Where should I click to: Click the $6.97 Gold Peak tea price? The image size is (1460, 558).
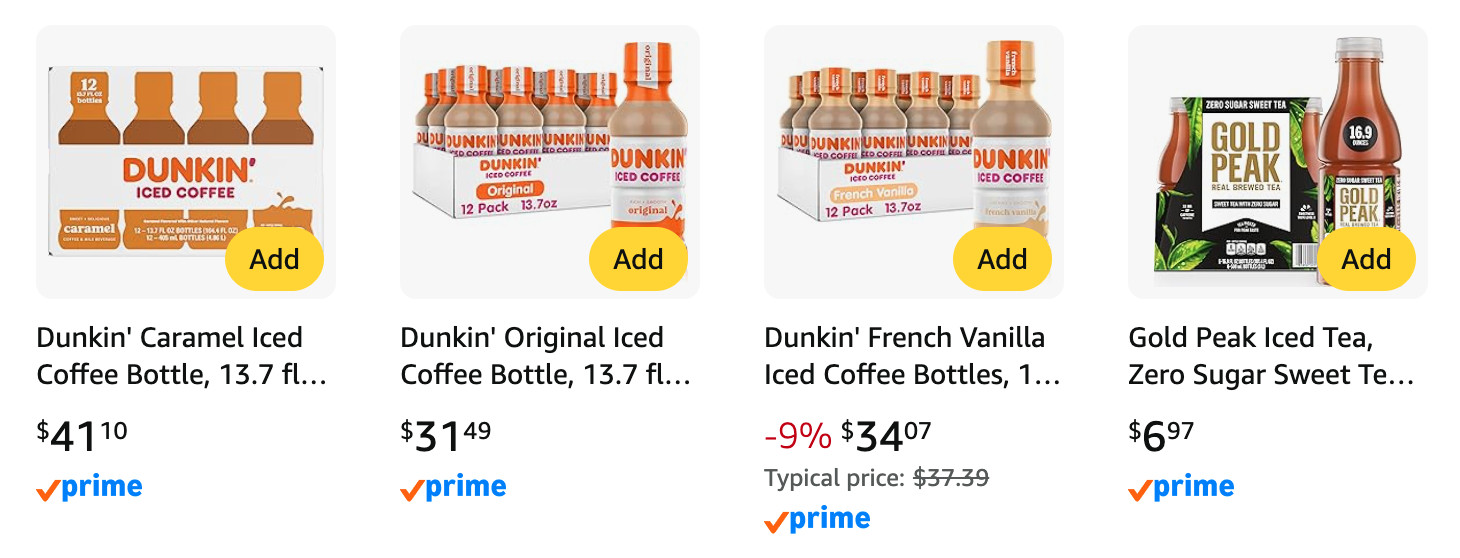point(1161,436)
